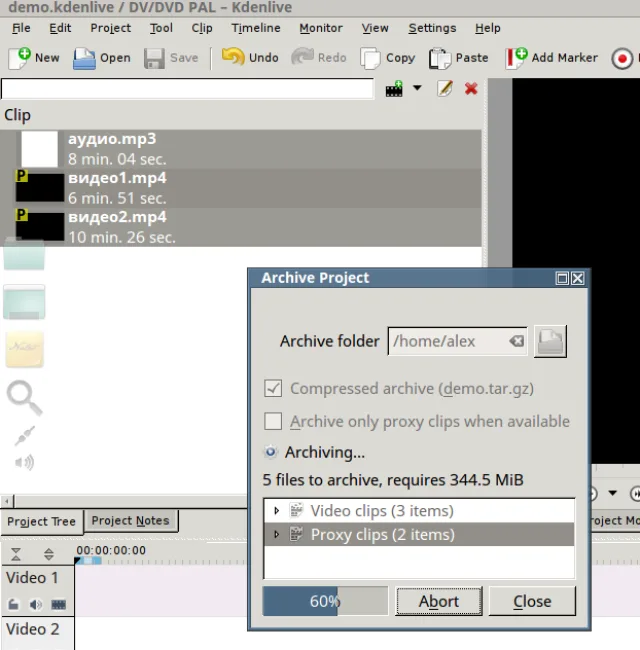Mute audio on Video 1 track
This screenshot has width=640, height=650.
[36, 604]
